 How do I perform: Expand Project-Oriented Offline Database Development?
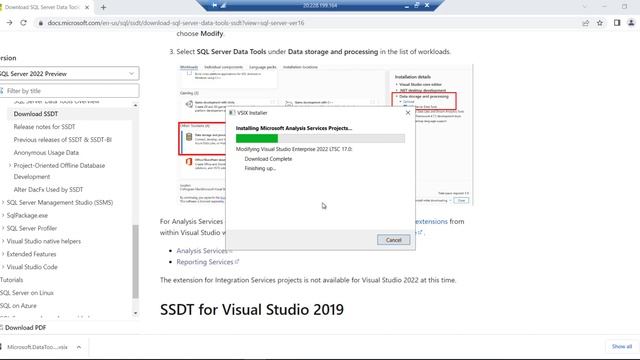(10, 165)
